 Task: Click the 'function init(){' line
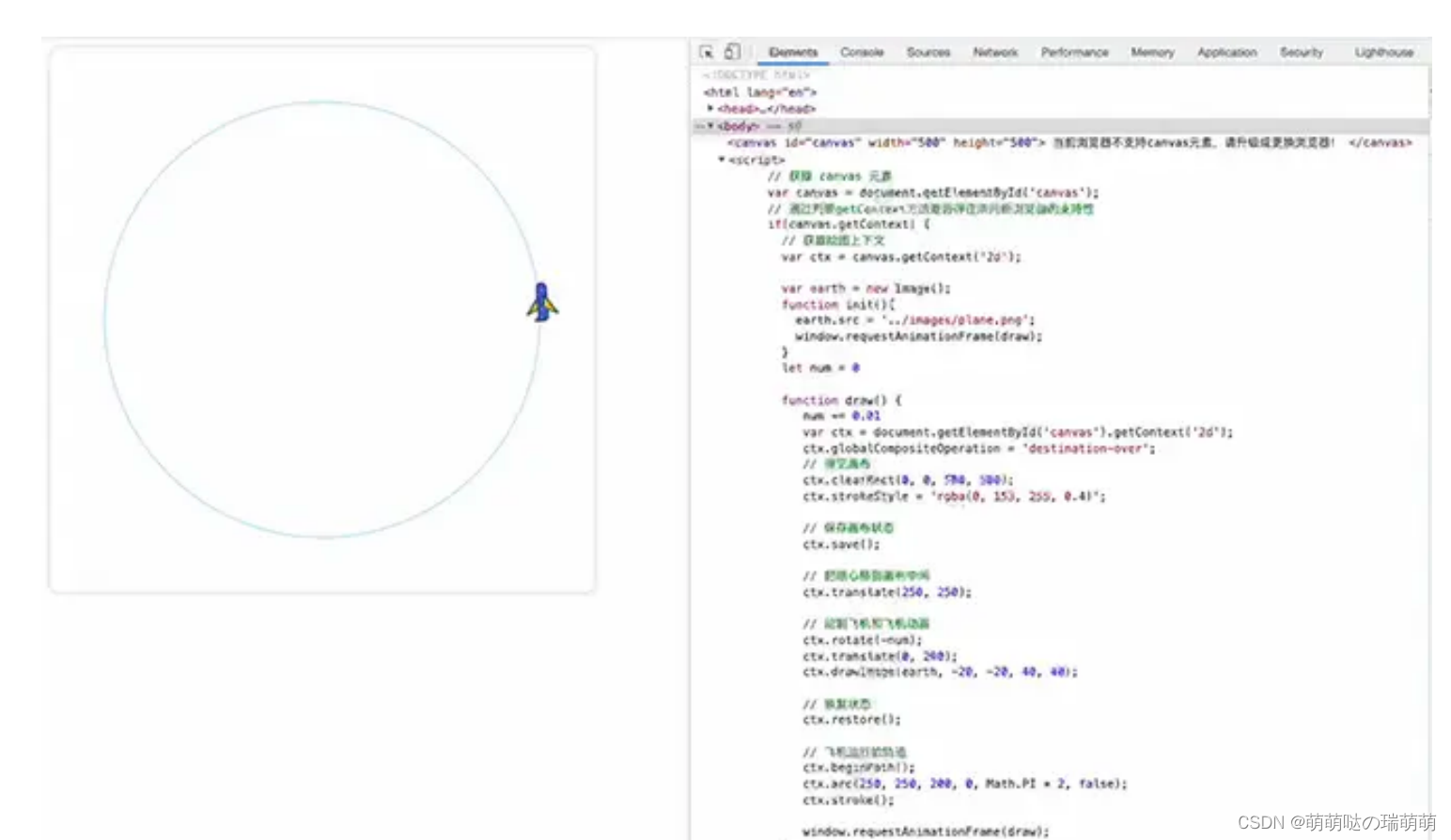tap(838, 304)
